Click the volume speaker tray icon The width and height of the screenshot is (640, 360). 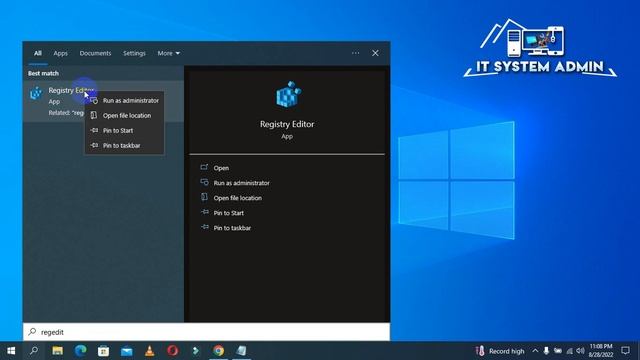point(580,351)
